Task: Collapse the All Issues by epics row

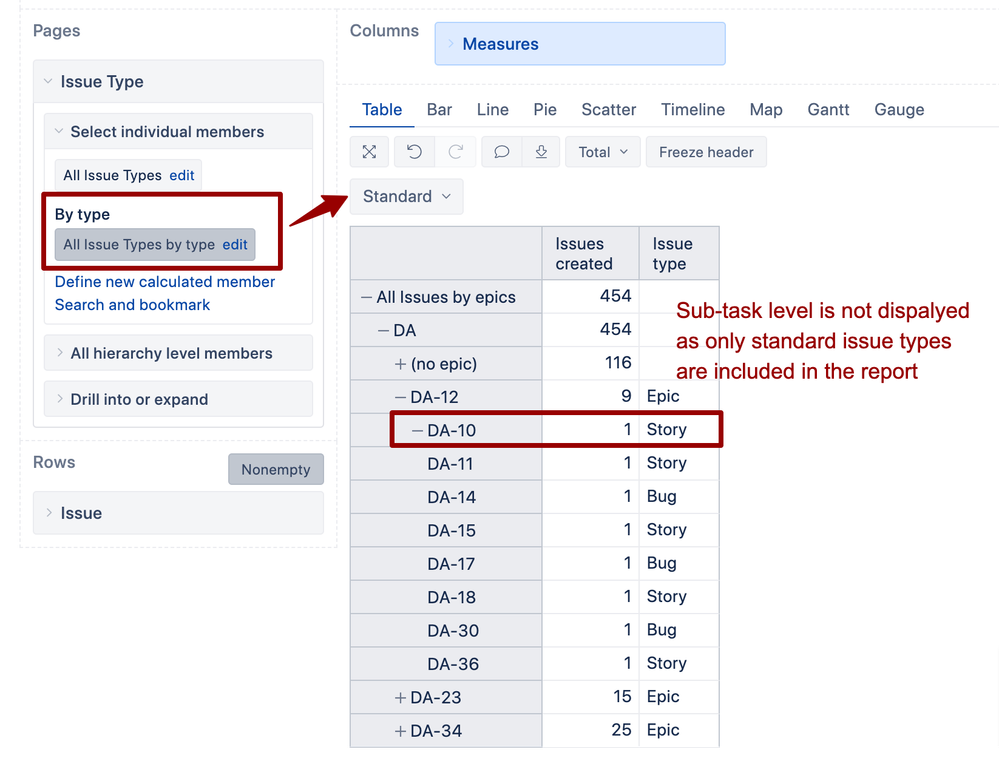Action: click(366, 298)
